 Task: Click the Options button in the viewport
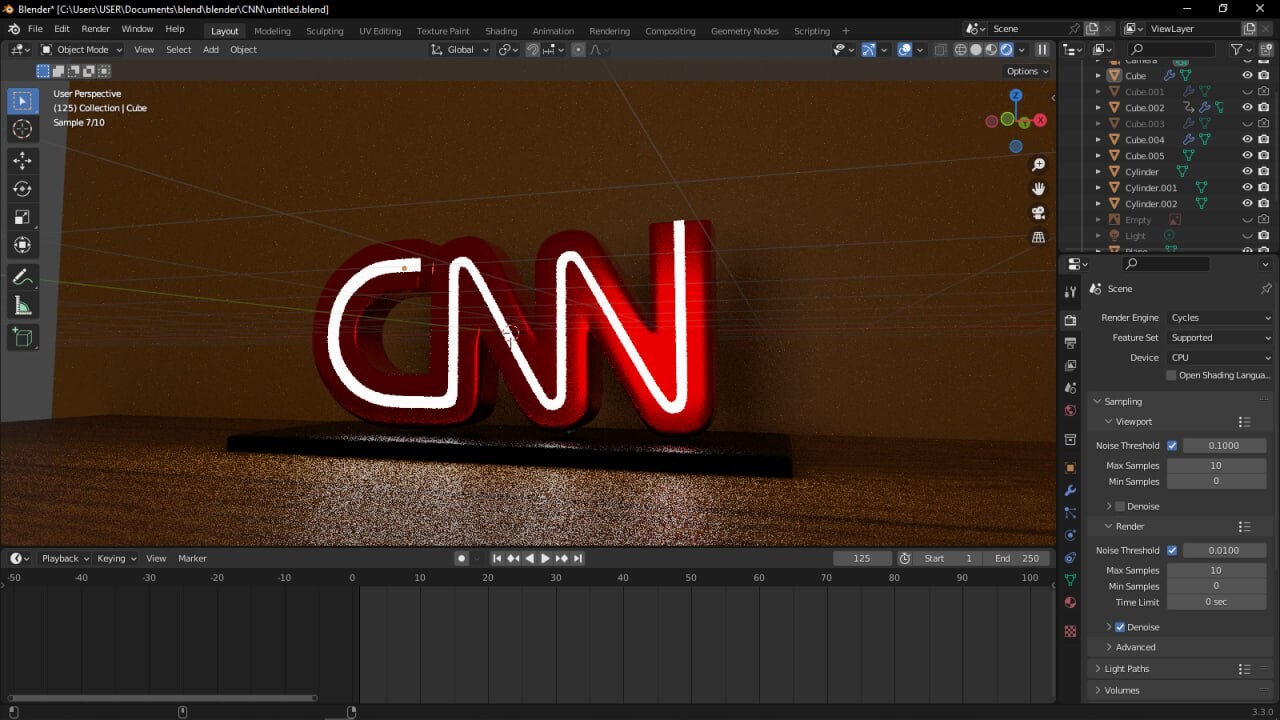[1025, 71]
